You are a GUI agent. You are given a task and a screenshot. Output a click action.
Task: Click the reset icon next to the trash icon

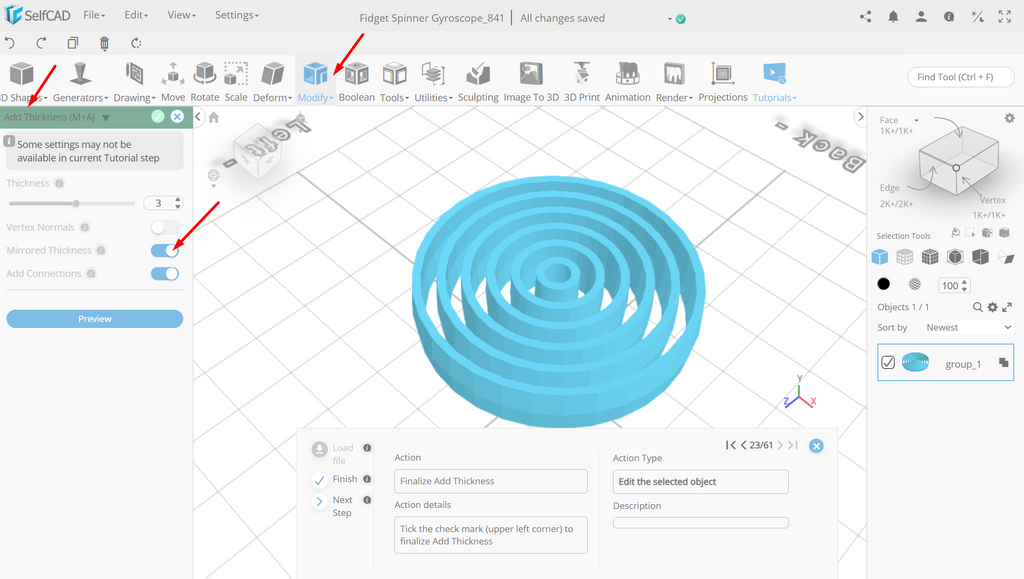[x=136, y=43]
